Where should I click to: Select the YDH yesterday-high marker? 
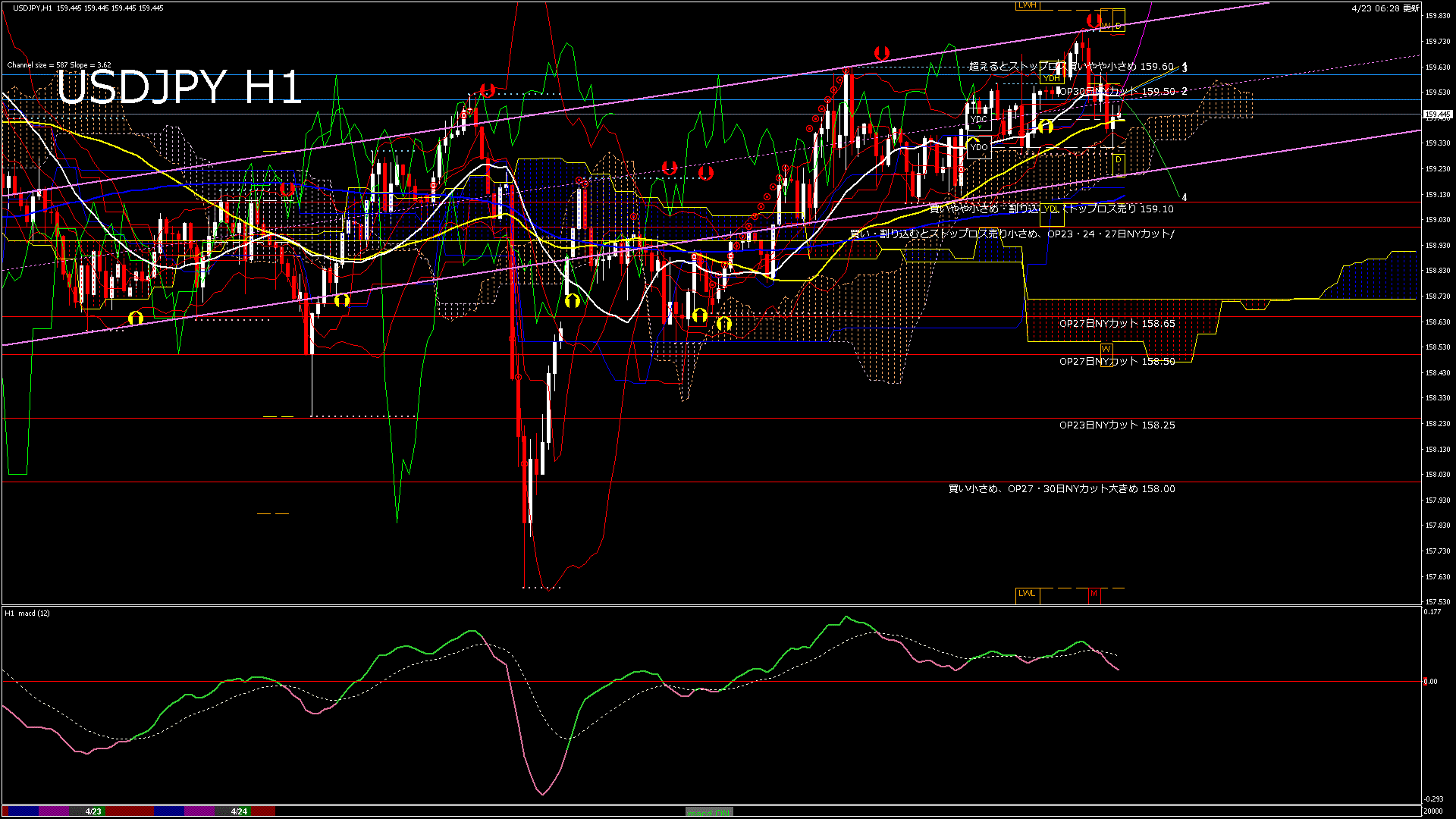pyautogui.click(x=1051, y=78)
